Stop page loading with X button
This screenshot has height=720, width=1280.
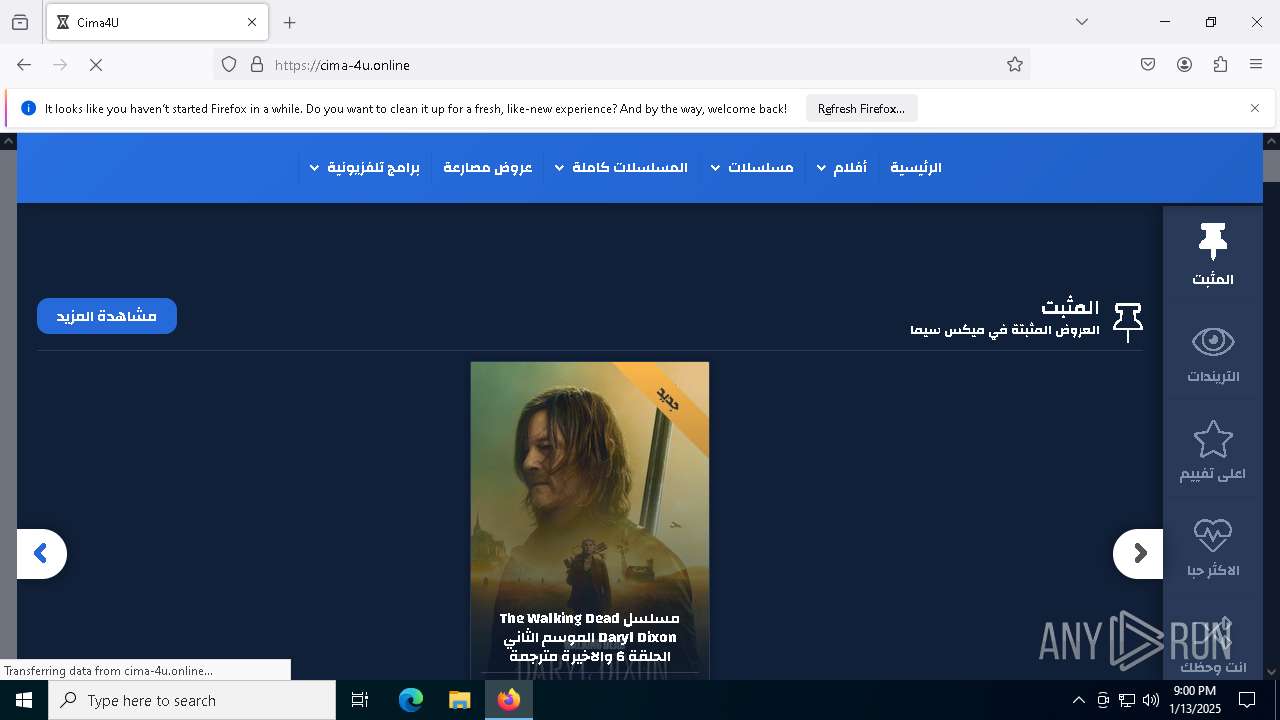click(x=96, y=65)
